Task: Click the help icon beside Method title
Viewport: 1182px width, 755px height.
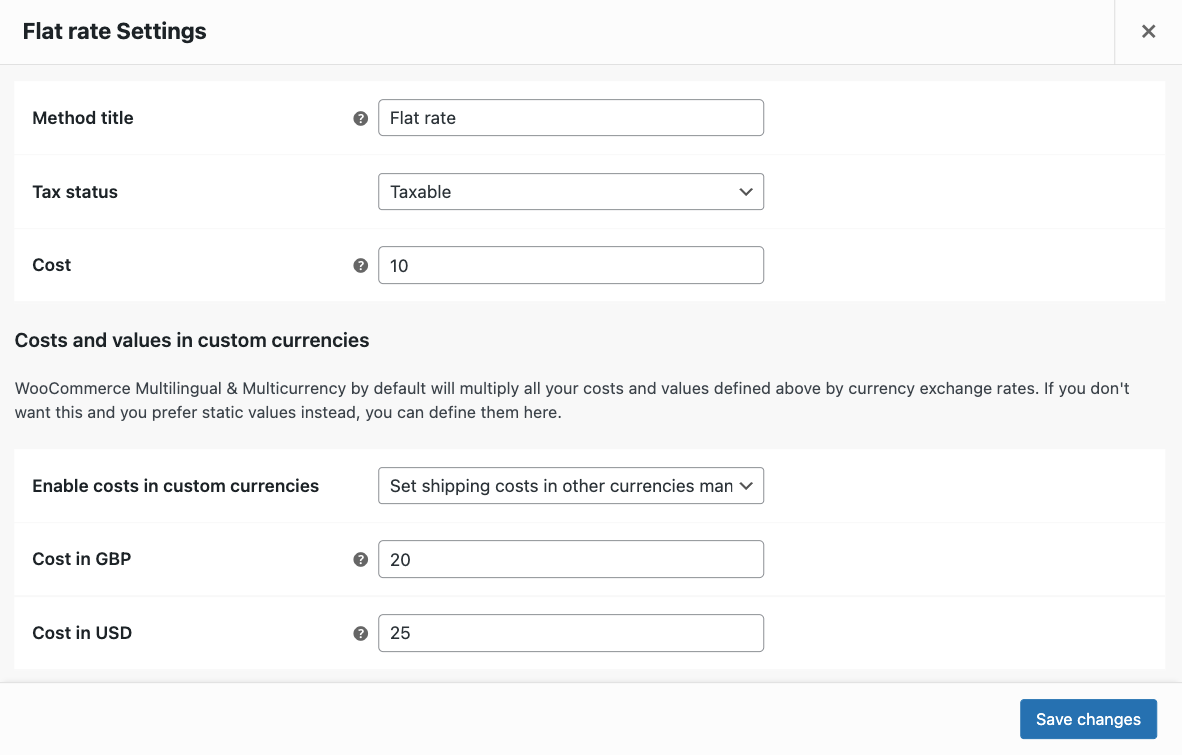Action: (x=360, y=117)
